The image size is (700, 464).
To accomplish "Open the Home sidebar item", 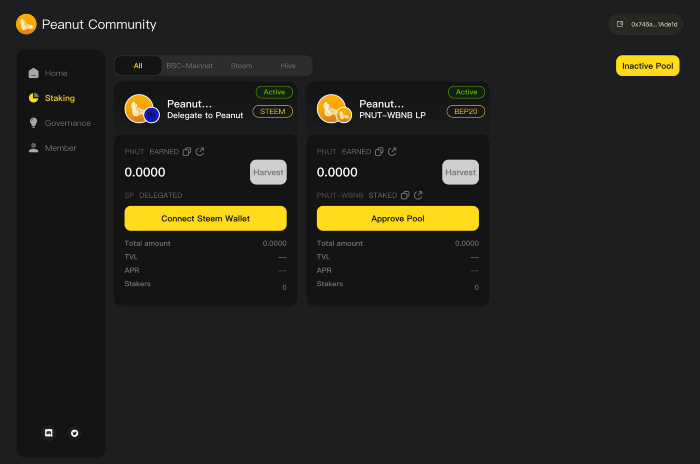I will (48, 73).
